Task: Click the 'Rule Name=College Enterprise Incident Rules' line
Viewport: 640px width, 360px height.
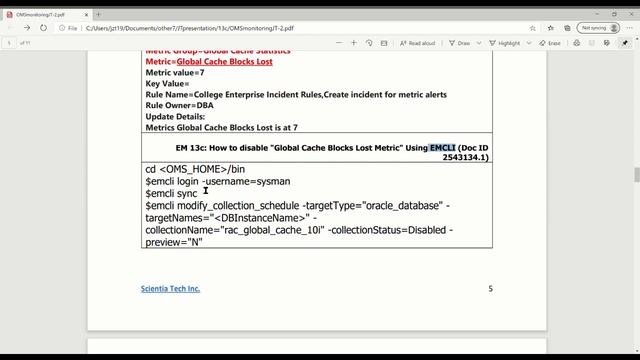Action: click(296, 95)
